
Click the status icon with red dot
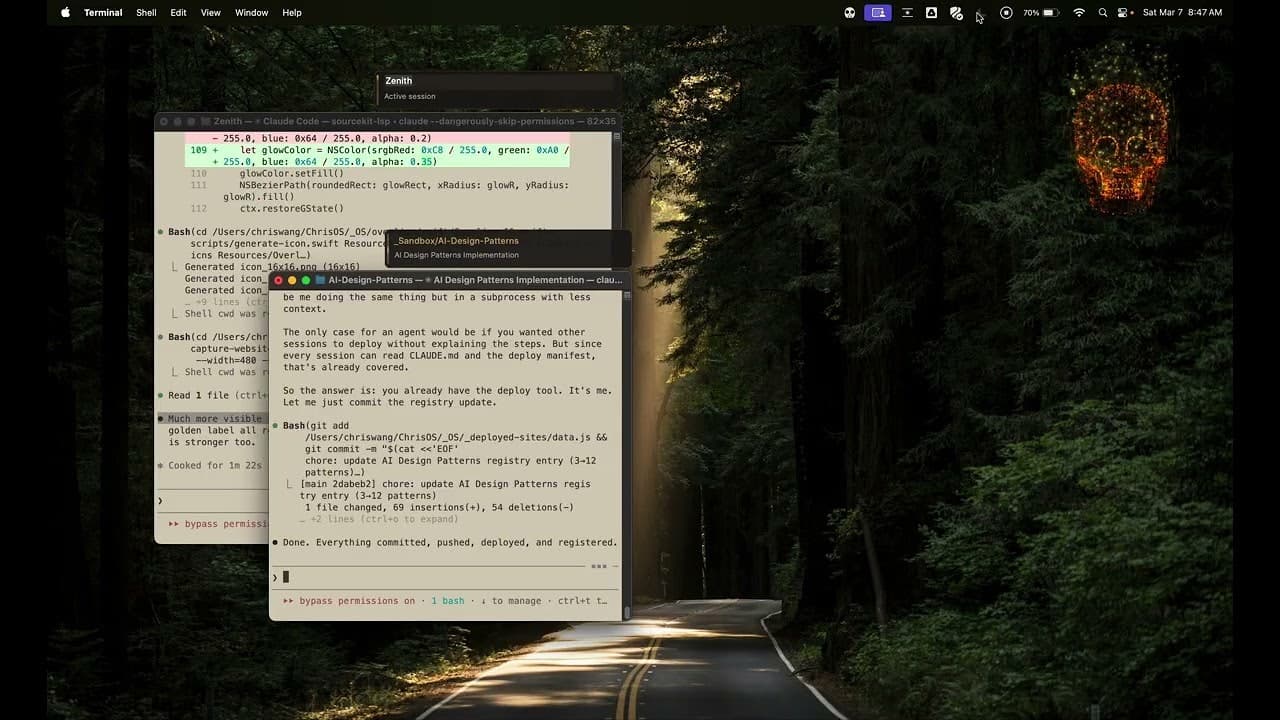[x=1125, y=13]
